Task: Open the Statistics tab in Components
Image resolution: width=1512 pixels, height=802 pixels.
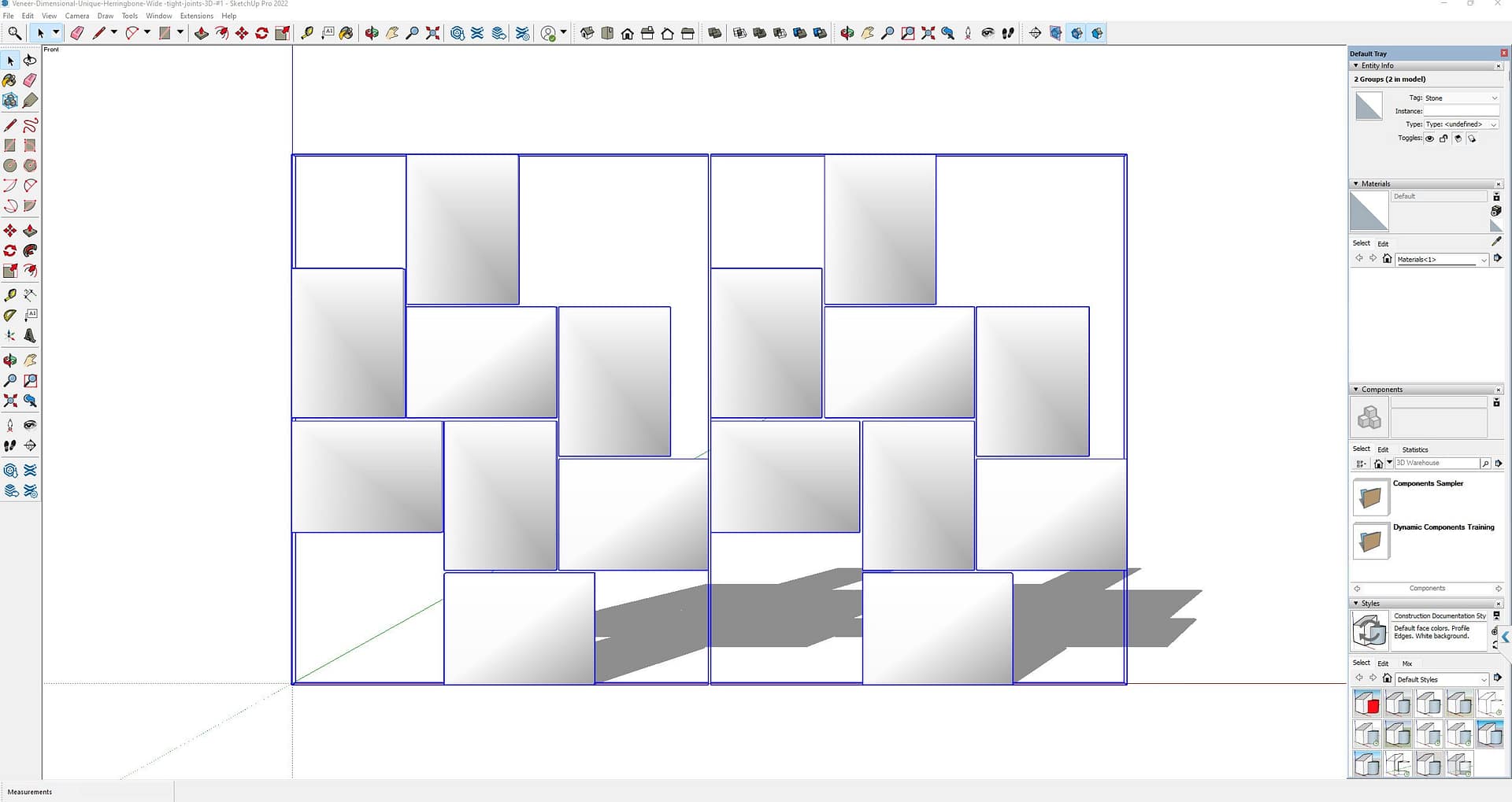Action: 1415,449
